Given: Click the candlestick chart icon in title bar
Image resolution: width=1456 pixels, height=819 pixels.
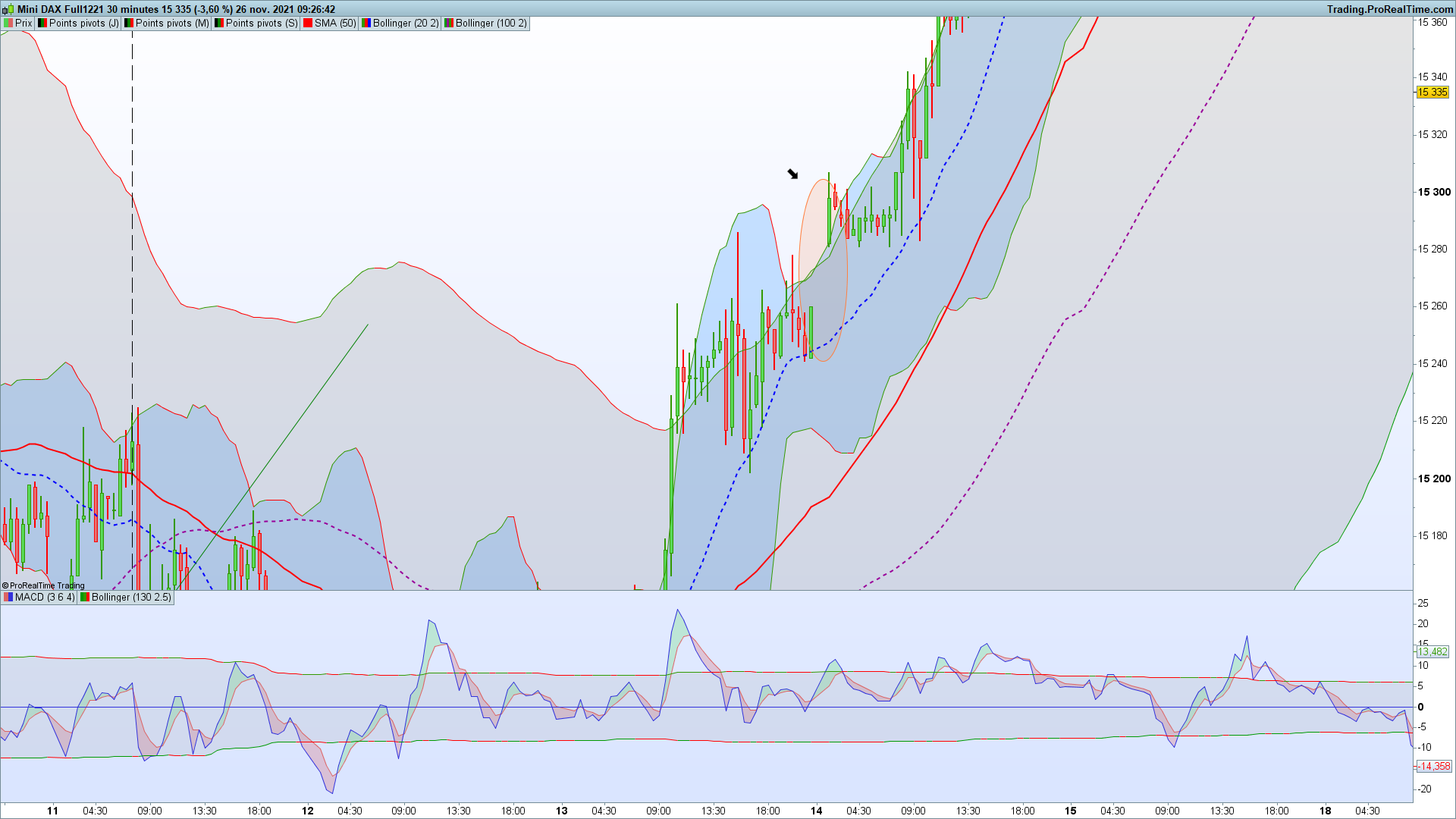Looking at the screenshot, I should point(9,9).
